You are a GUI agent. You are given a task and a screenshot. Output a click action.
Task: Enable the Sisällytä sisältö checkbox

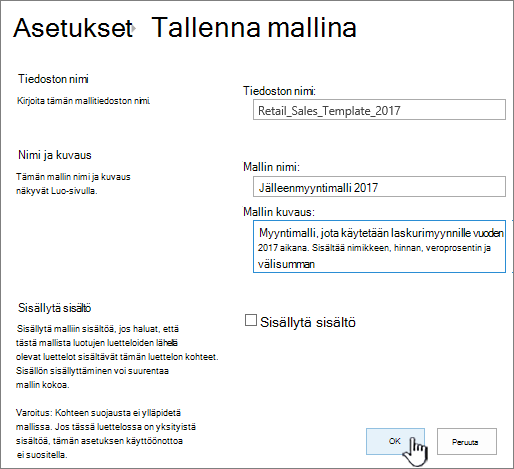[251, 320]
